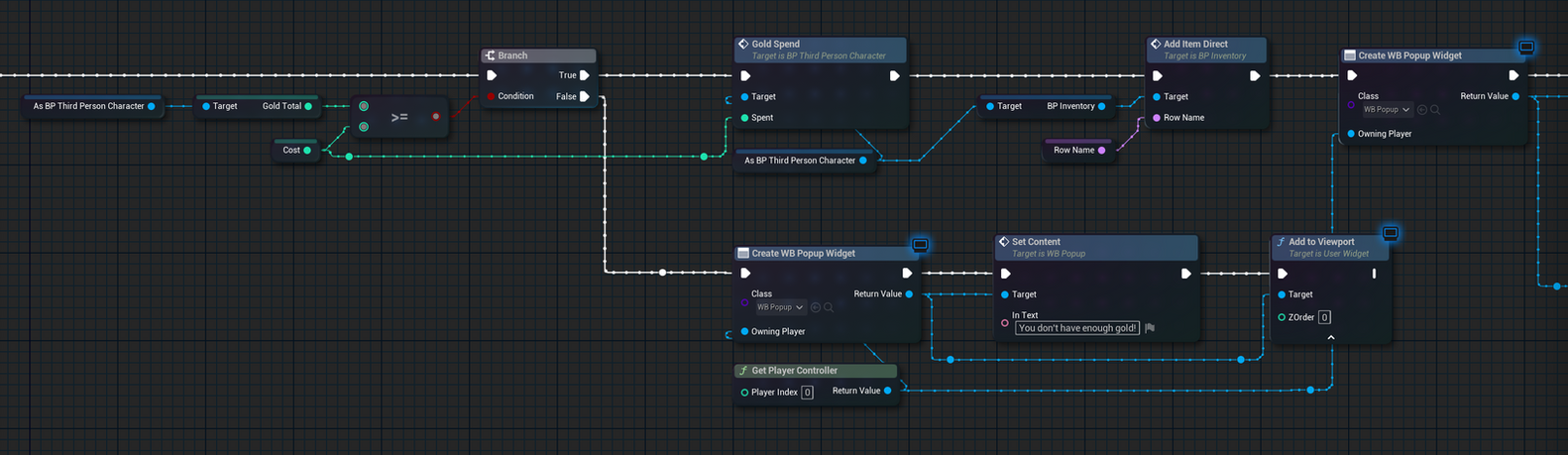Click the Branch node's input execution pin
1568x455 pixels.
492,75
